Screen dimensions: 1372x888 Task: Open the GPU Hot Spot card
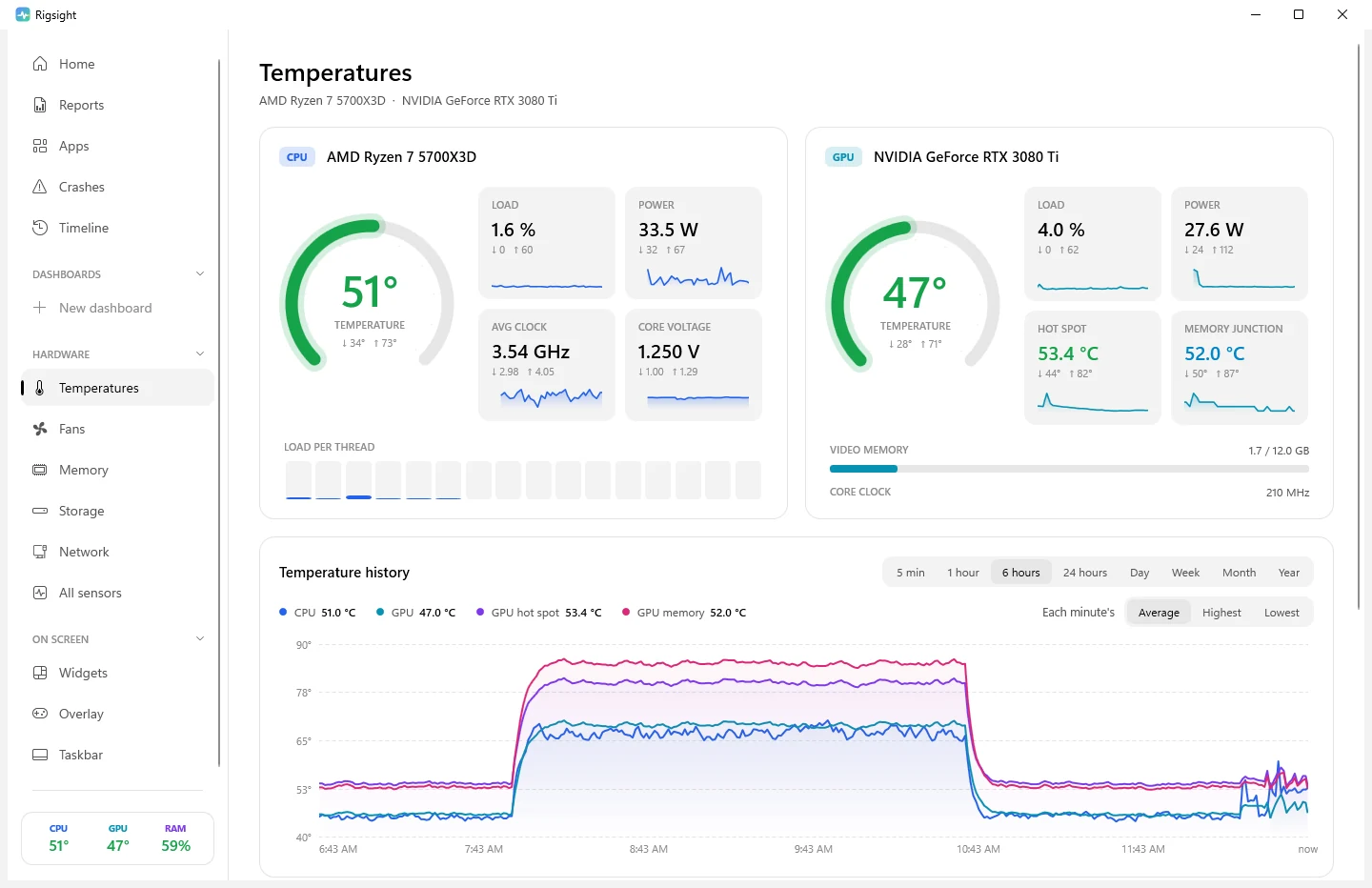tap(1093, 367)
